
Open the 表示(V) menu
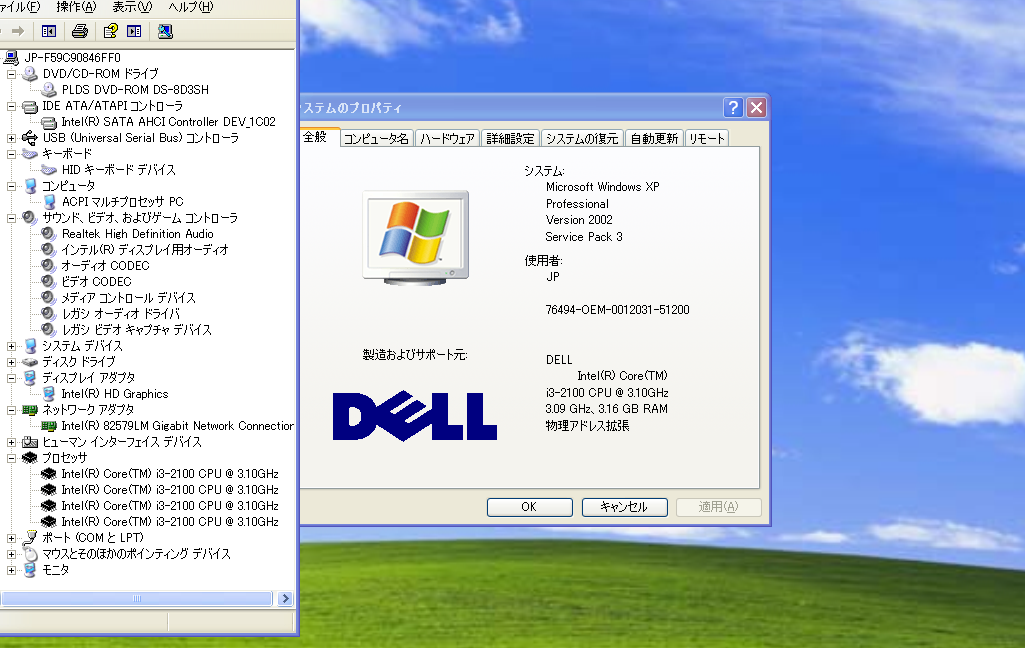[x=132, y=7]
